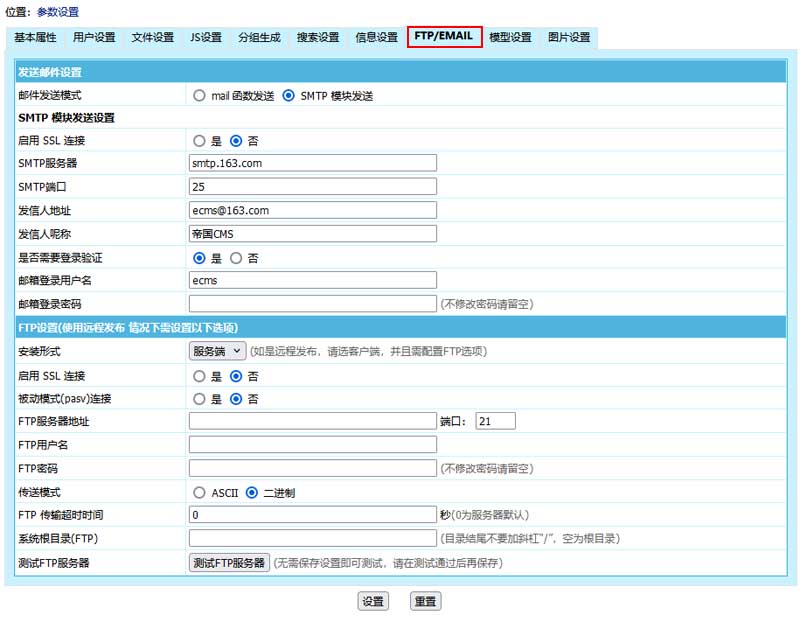Enable SSL for SMTP by selecting 是
Image resolution: width=800 pixels, height=629 pixels.
pos(200,141)
